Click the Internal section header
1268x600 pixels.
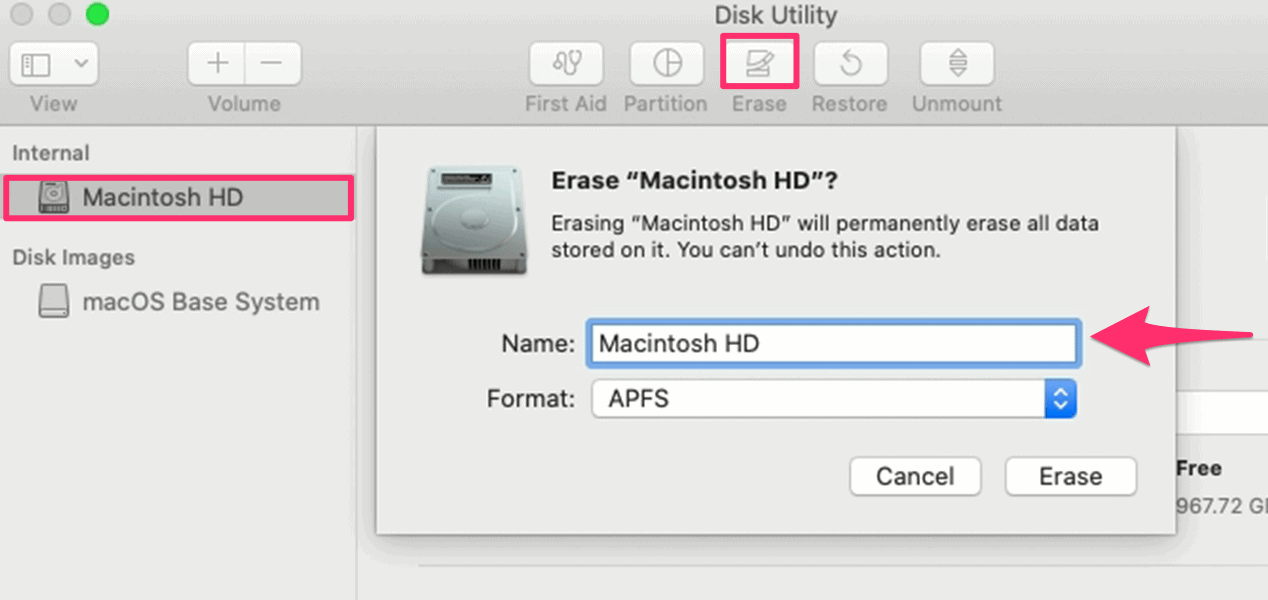click(x=50, y=153)
